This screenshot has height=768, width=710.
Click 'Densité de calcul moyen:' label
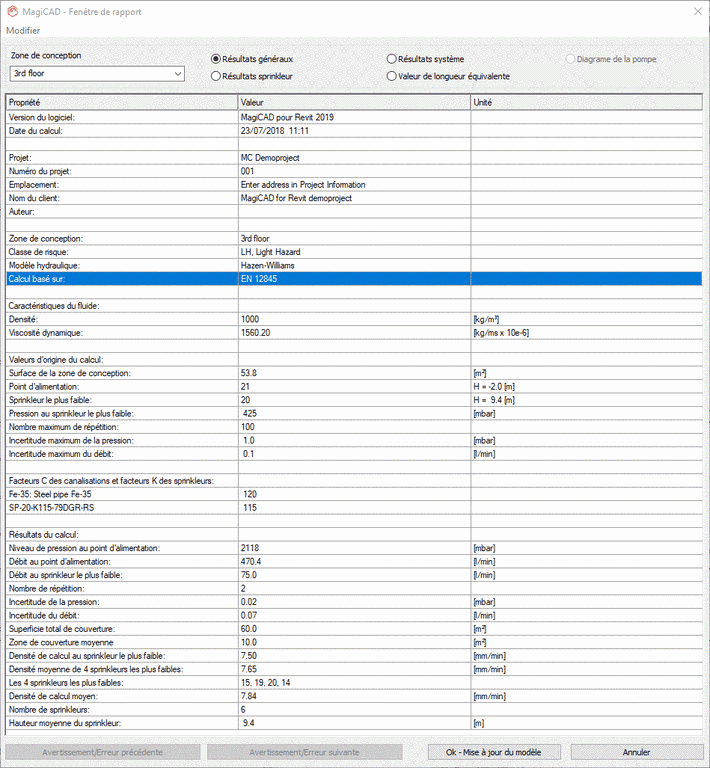[53, 696]
